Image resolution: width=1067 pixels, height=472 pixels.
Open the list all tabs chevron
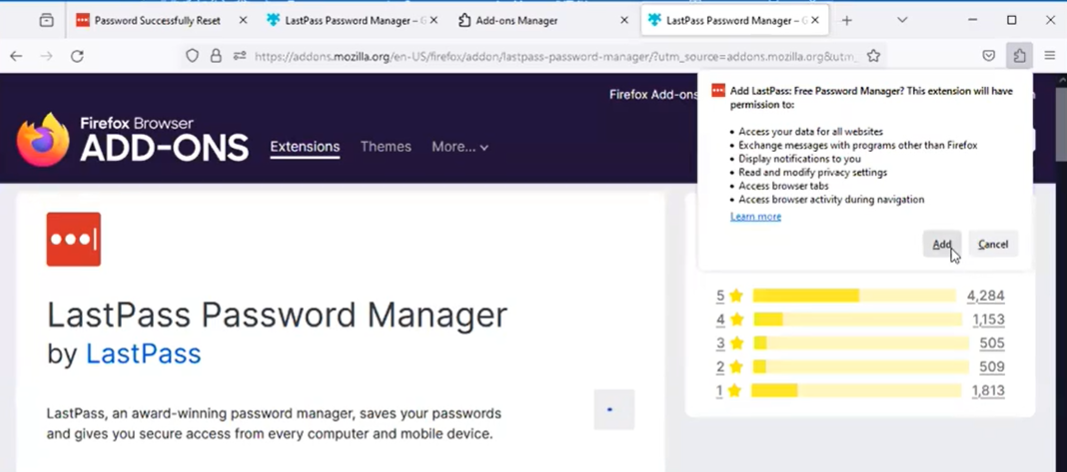coord(902,20)
